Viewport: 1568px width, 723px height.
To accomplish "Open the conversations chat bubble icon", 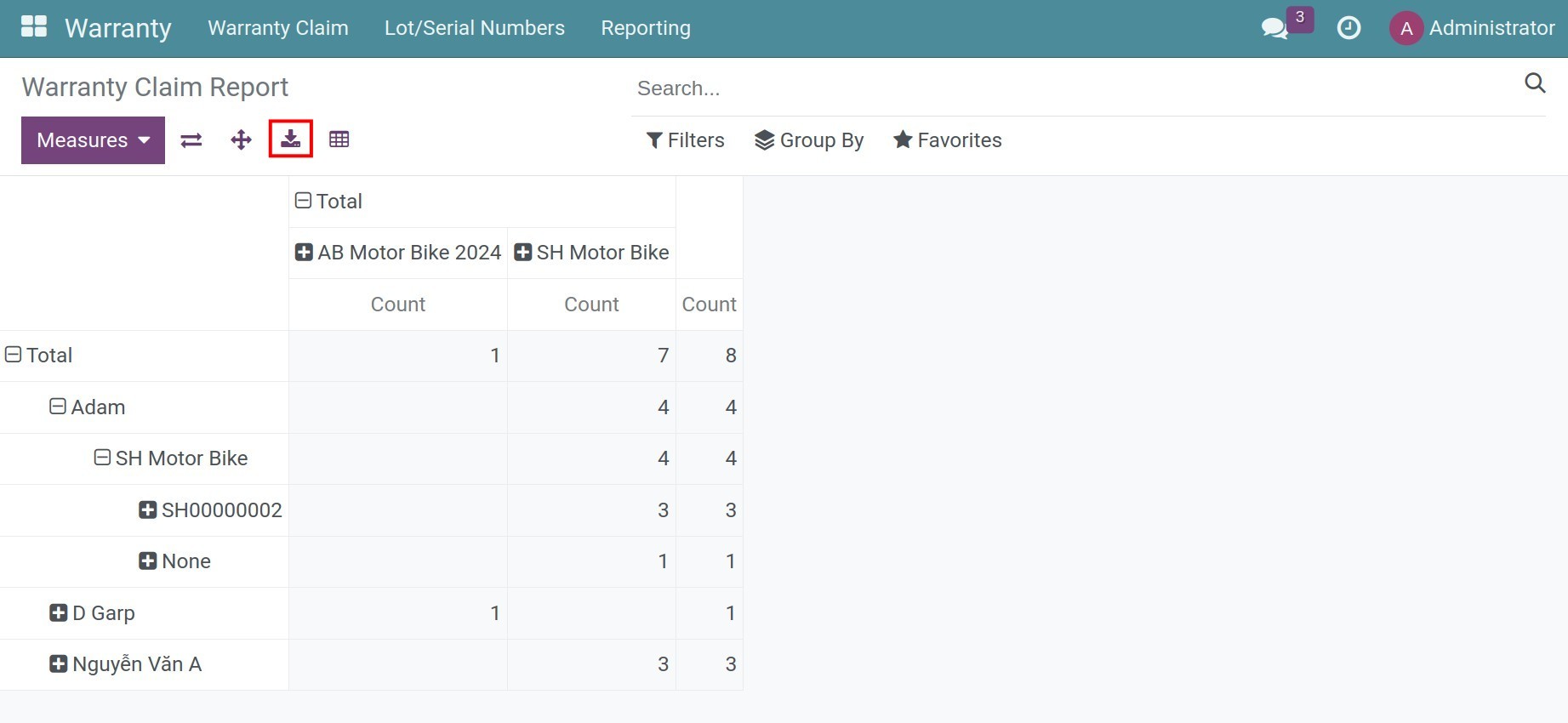I will (x=1274, y=28).
